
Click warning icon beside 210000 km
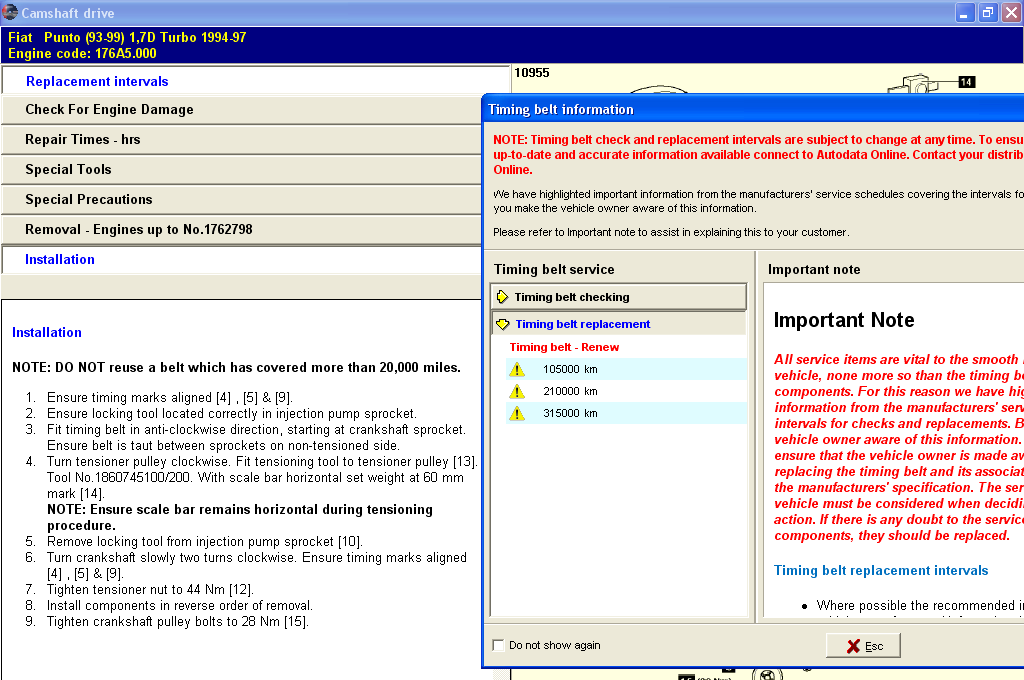tap(517, 391)
